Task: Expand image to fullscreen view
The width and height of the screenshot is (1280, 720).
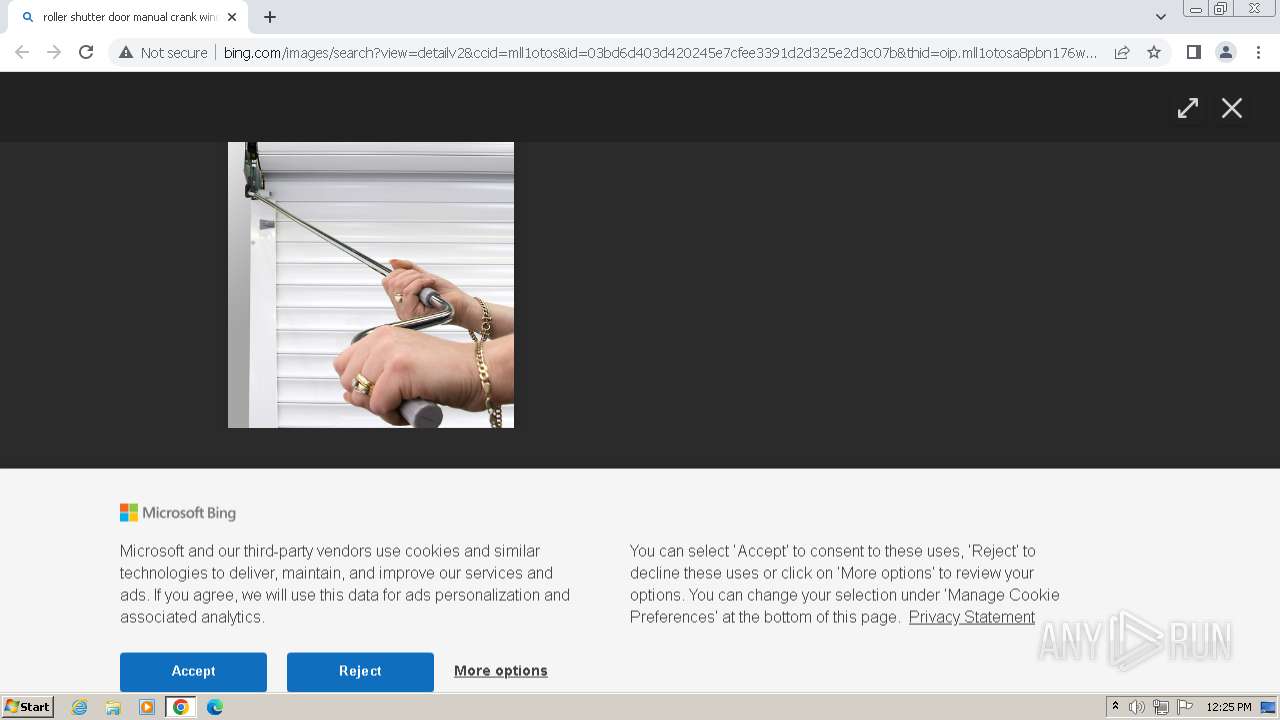Action: 1187,108
